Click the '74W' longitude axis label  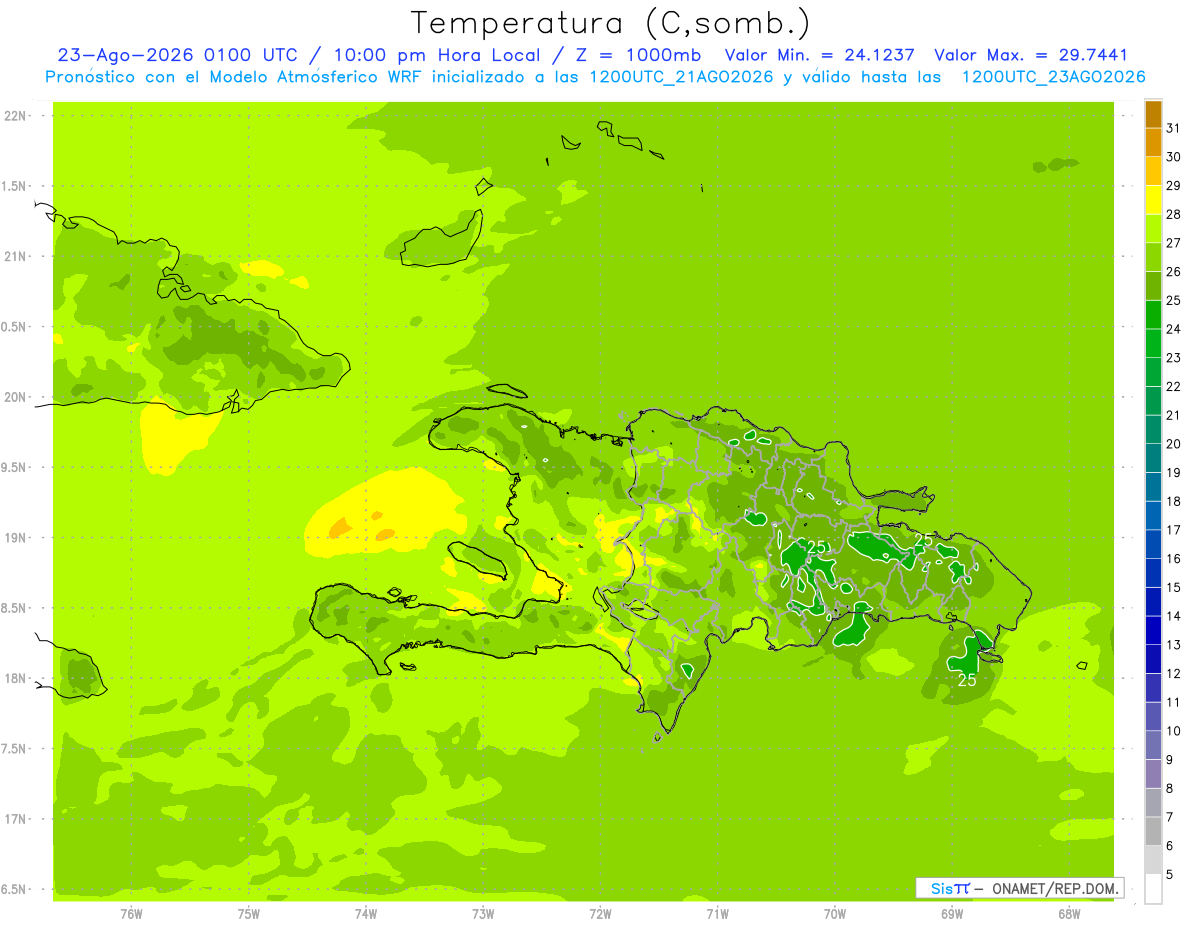pyautogui.click(x=366, y=914)
